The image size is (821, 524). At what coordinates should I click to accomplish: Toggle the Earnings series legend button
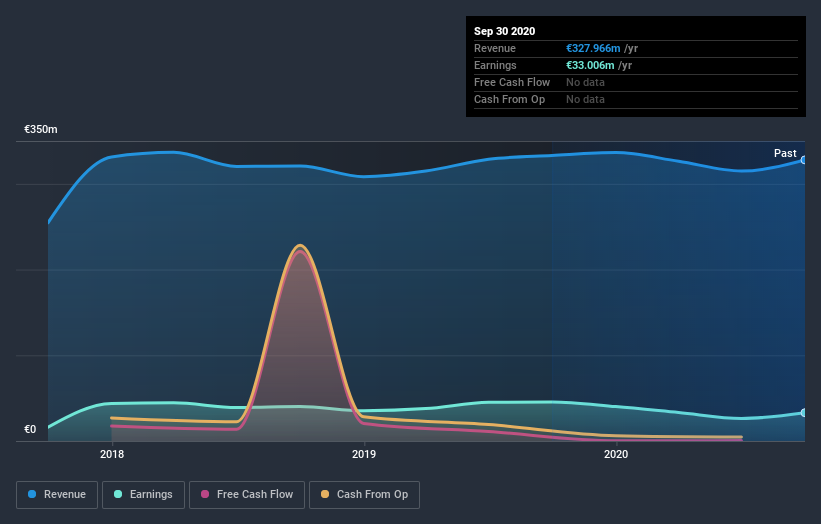tap(143, 495)
